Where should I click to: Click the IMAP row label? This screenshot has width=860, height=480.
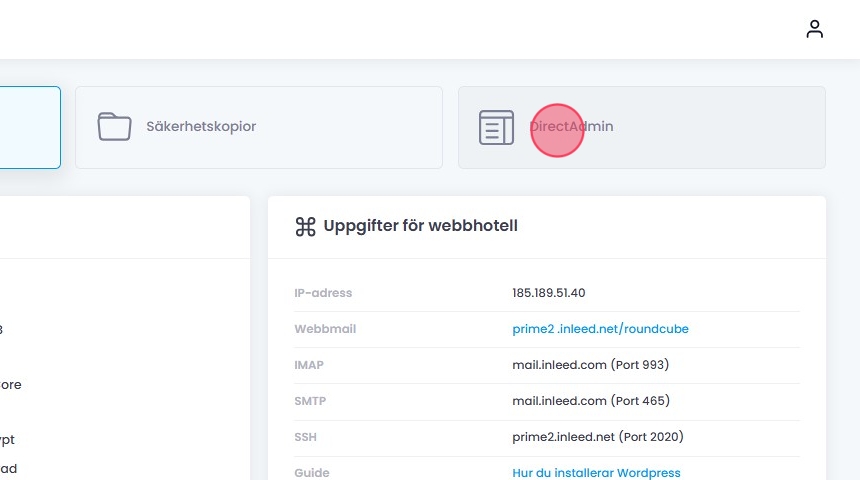pos(309,365)
